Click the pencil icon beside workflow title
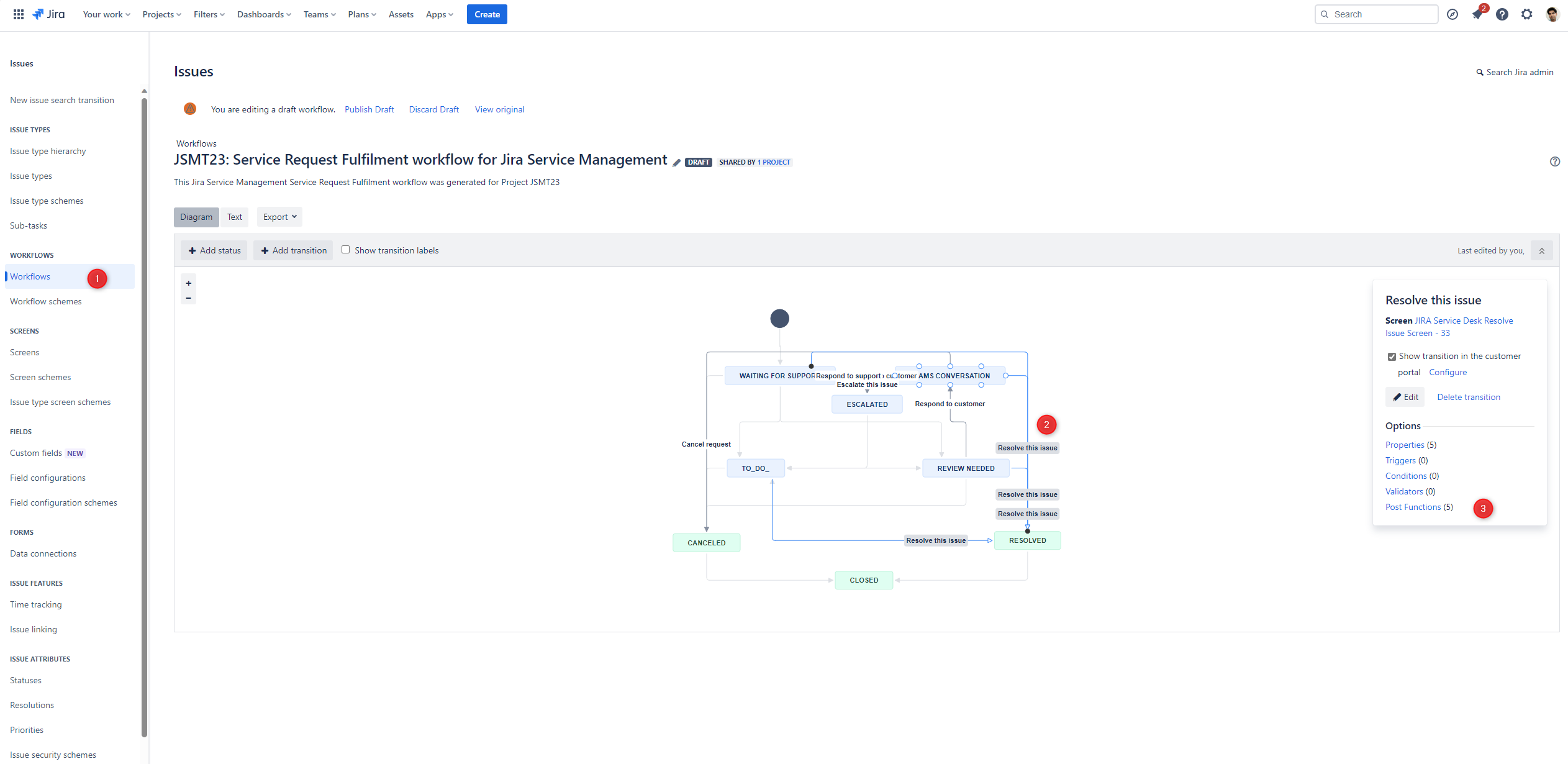 click(x=676, y=163)
